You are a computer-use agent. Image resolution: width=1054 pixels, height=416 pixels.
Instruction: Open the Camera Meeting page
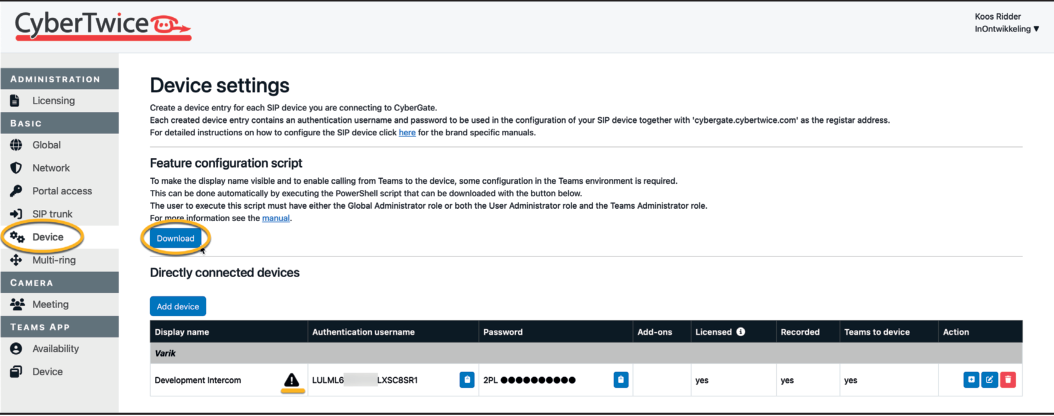[50, 304]
